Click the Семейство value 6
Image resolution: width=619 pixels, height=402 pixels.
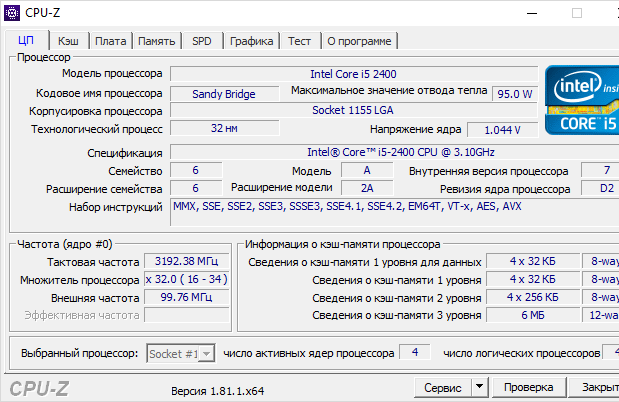pyautogui.click(x=196, y=170)
